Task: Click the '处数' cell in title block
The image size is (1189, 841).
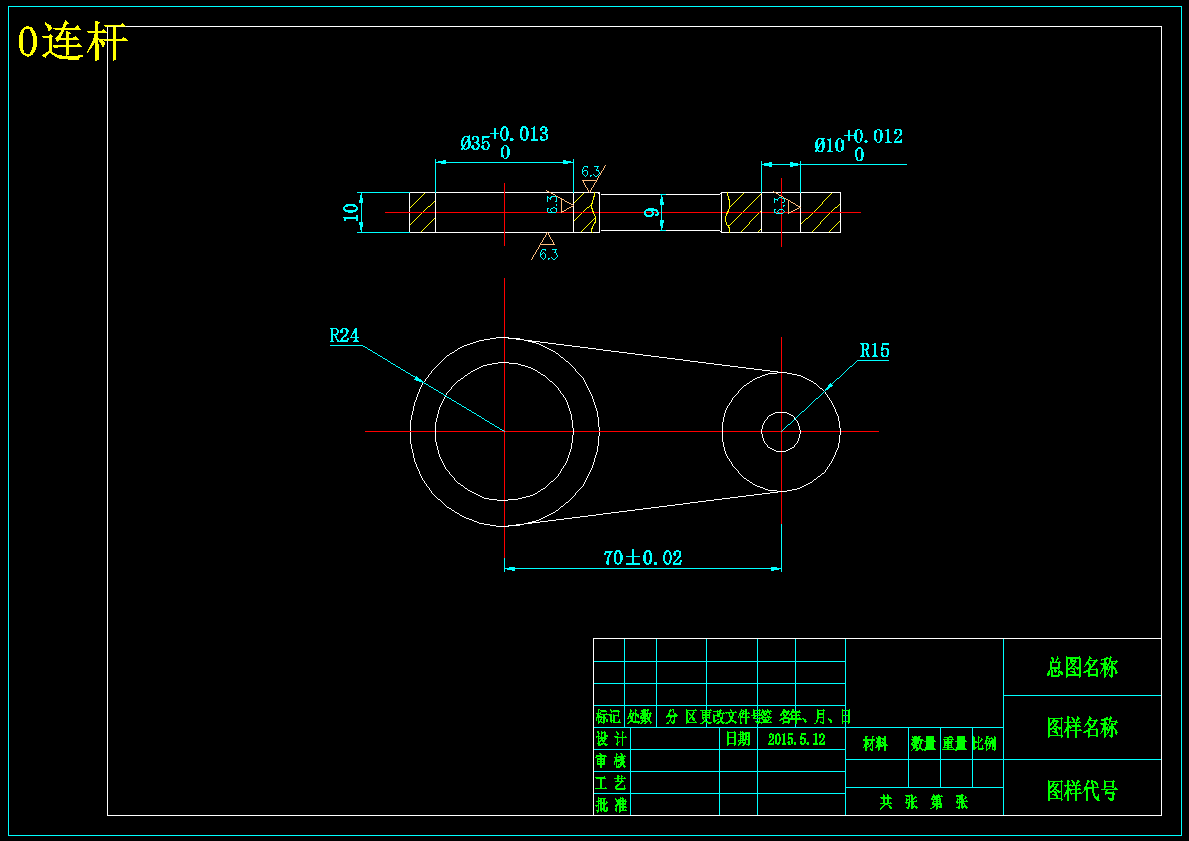Action: click(x=639, y=717)
